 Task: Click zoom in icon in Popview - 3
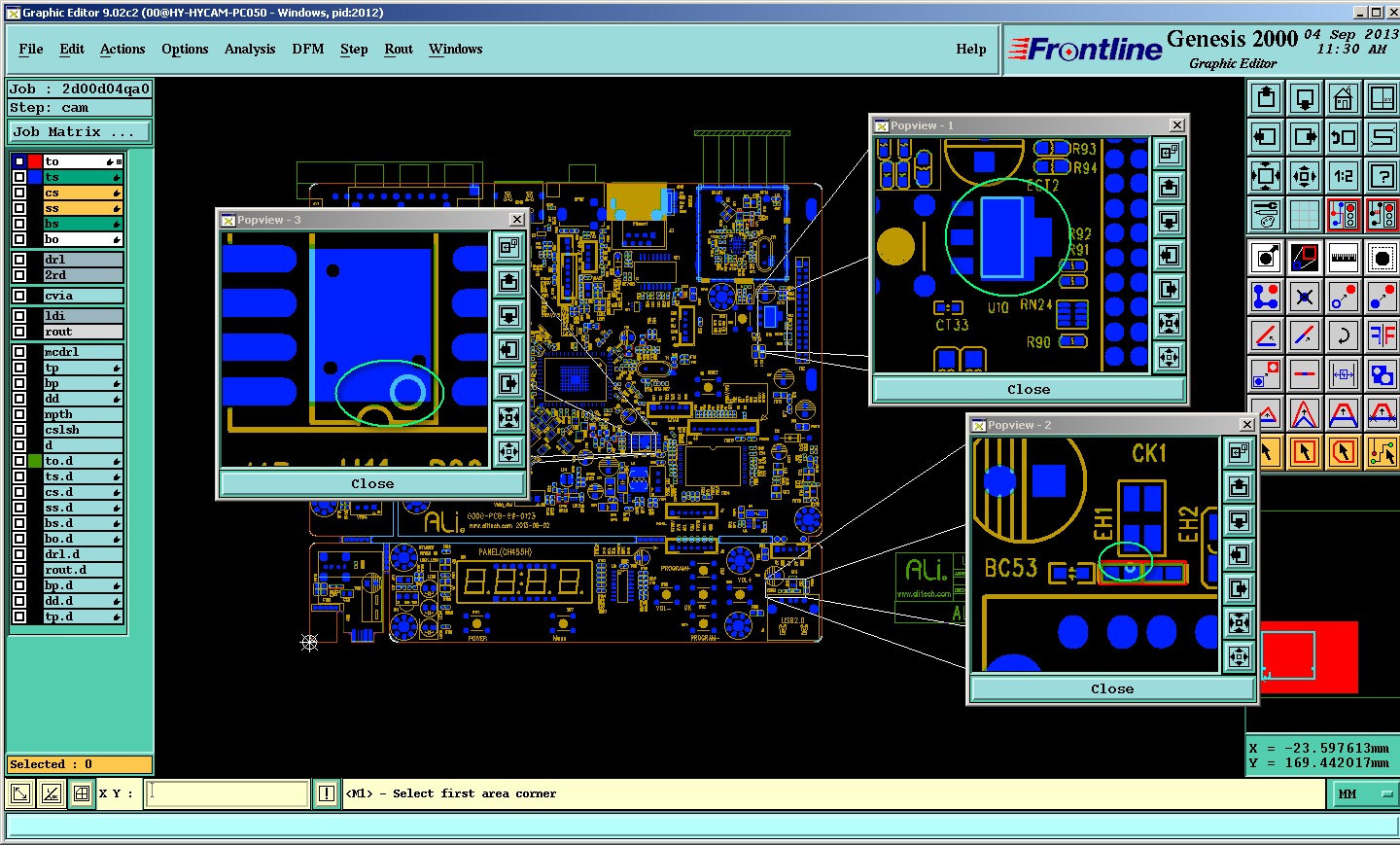(x=508, y=417)
